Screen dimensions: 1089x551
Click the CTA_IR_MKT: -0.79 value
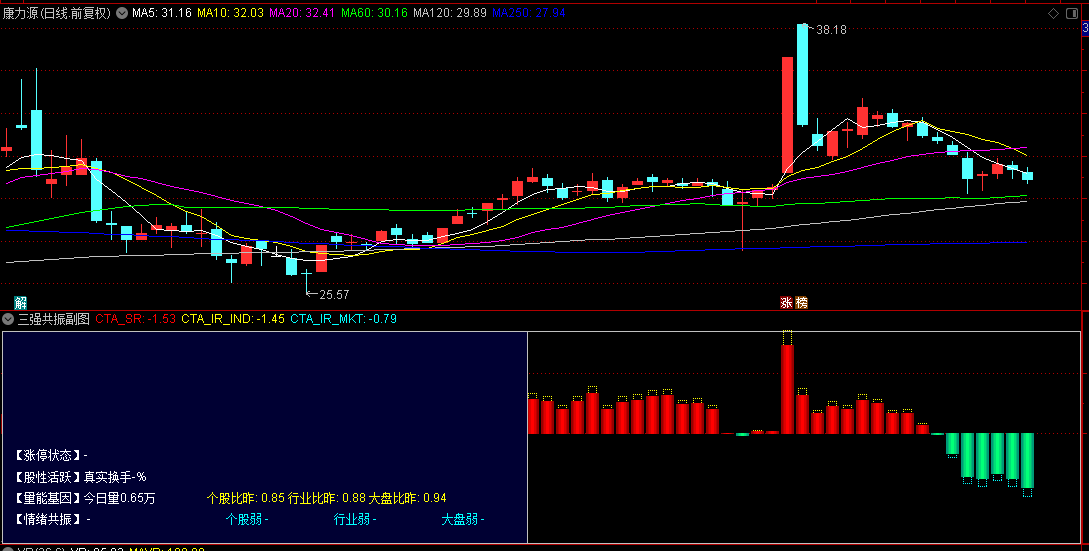pos(343,319)
